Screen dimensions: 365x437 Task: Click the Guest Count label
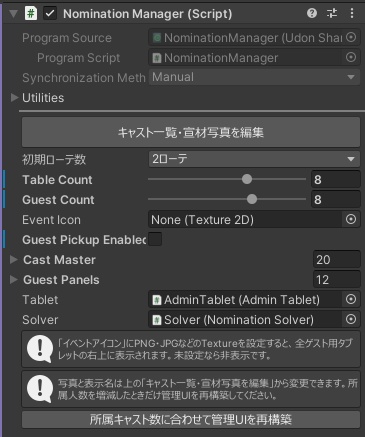58,200
